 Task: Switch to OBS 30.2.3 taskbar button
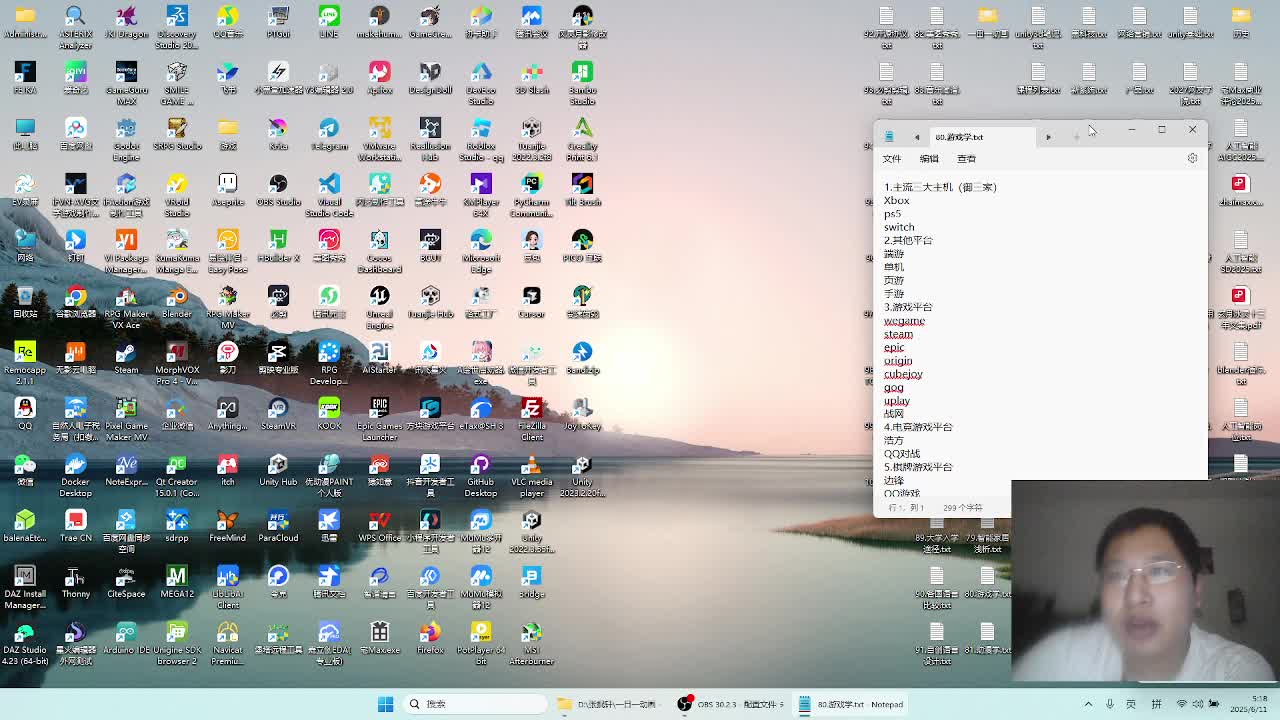click(729, 704)
